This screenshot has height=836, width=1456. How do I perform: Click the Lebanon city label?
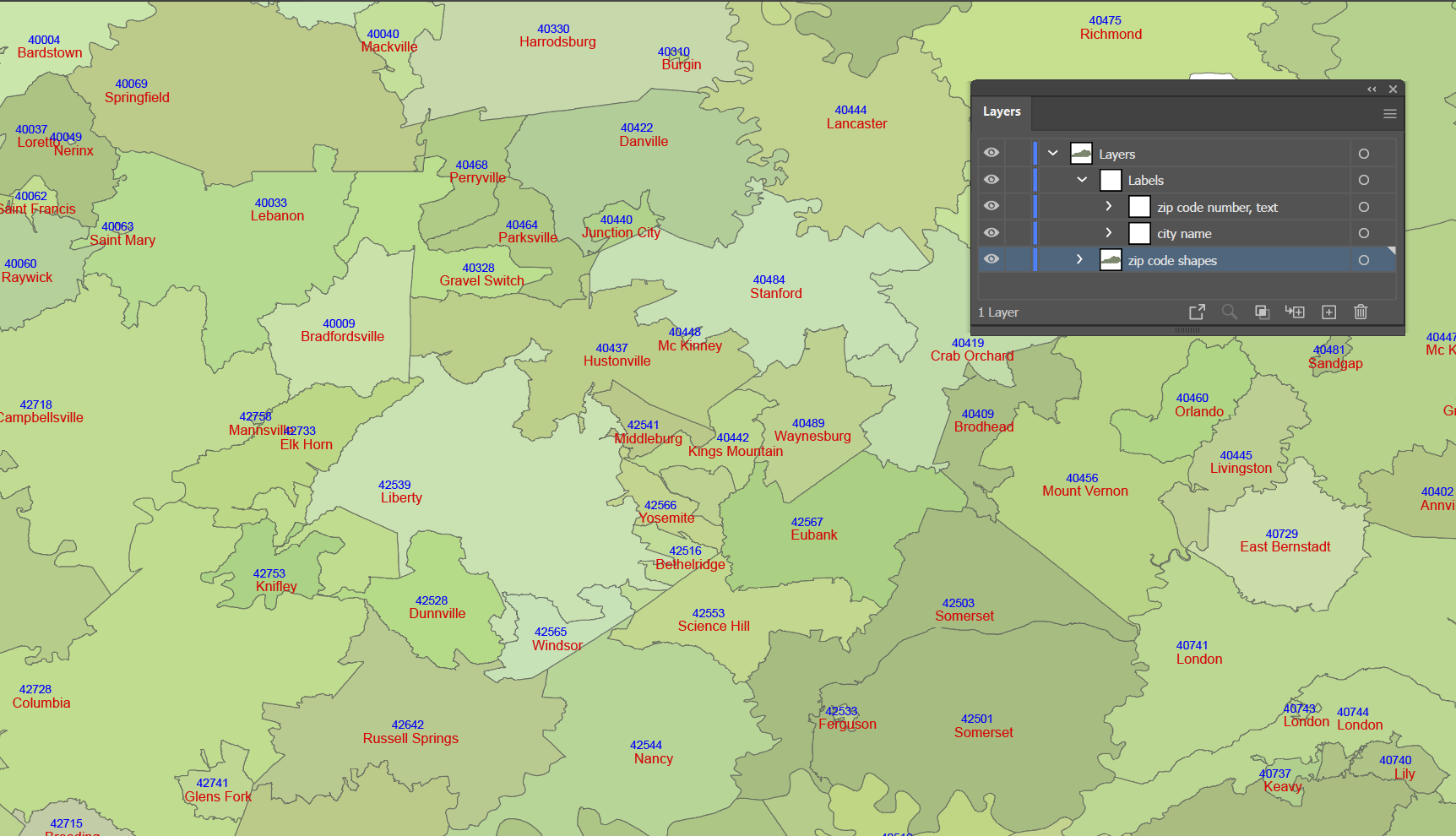277,216
